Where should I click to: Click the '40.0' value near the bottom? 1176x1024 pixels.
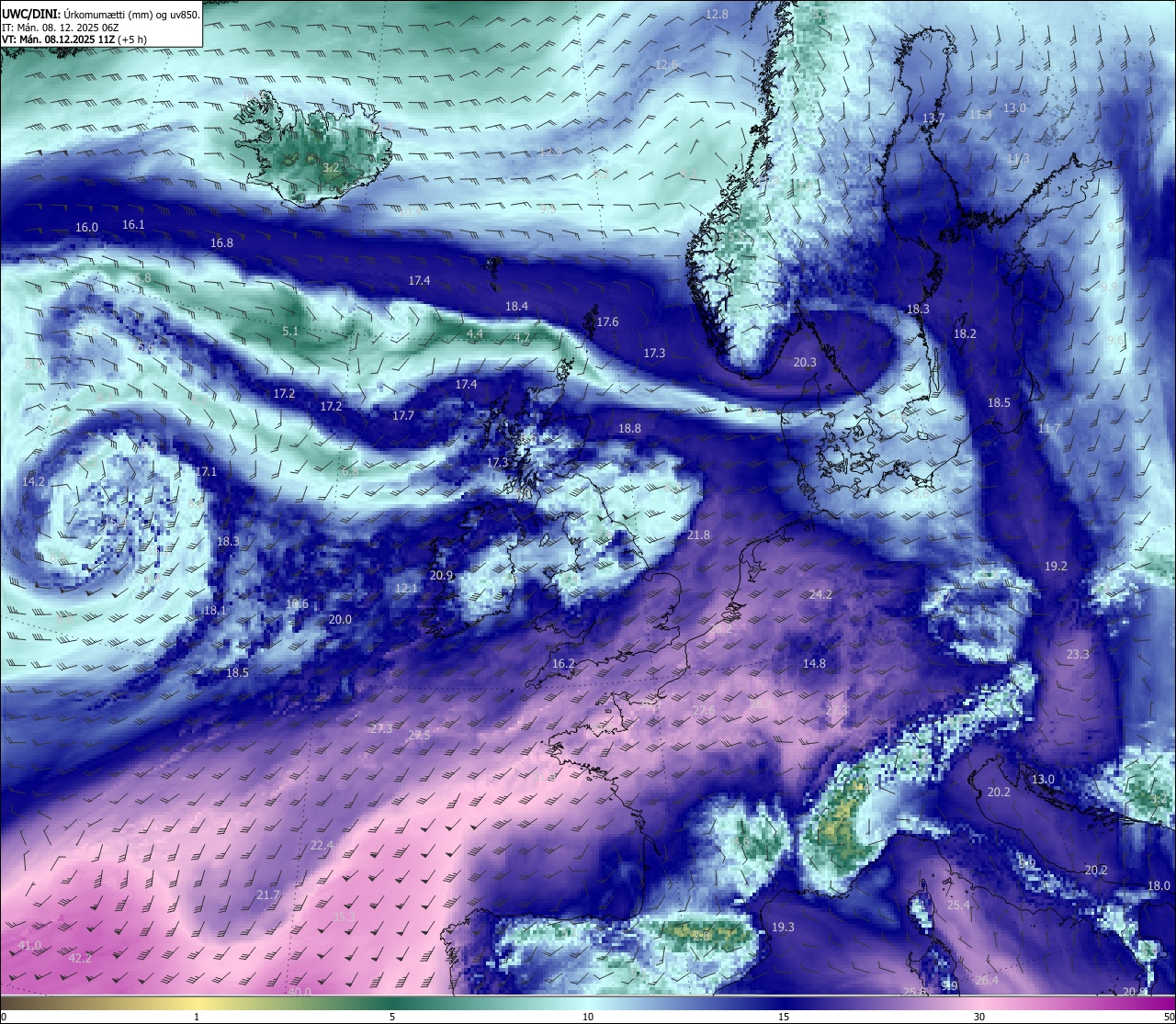point(300,992)
